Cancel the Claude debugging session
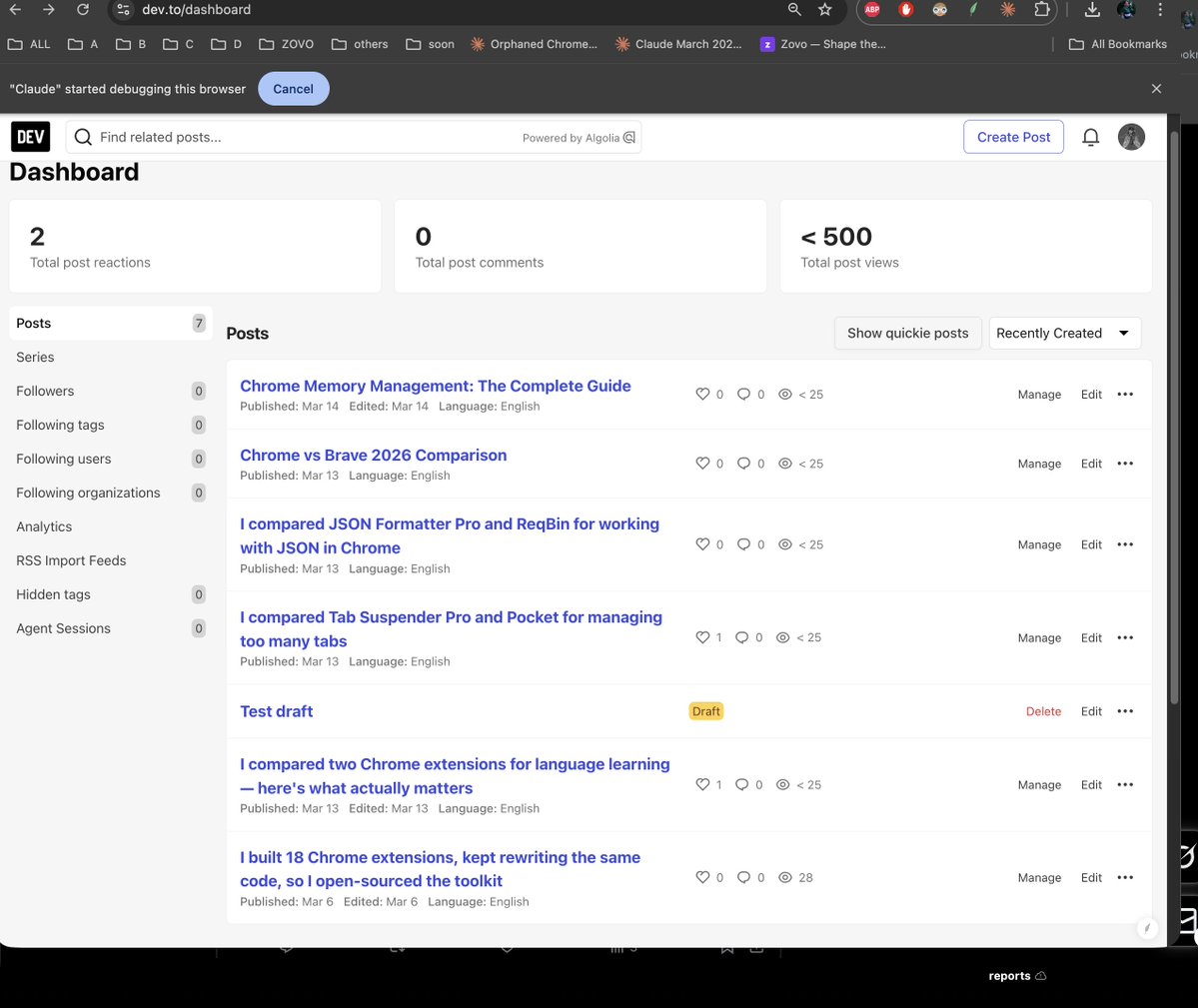 (294, 89)
